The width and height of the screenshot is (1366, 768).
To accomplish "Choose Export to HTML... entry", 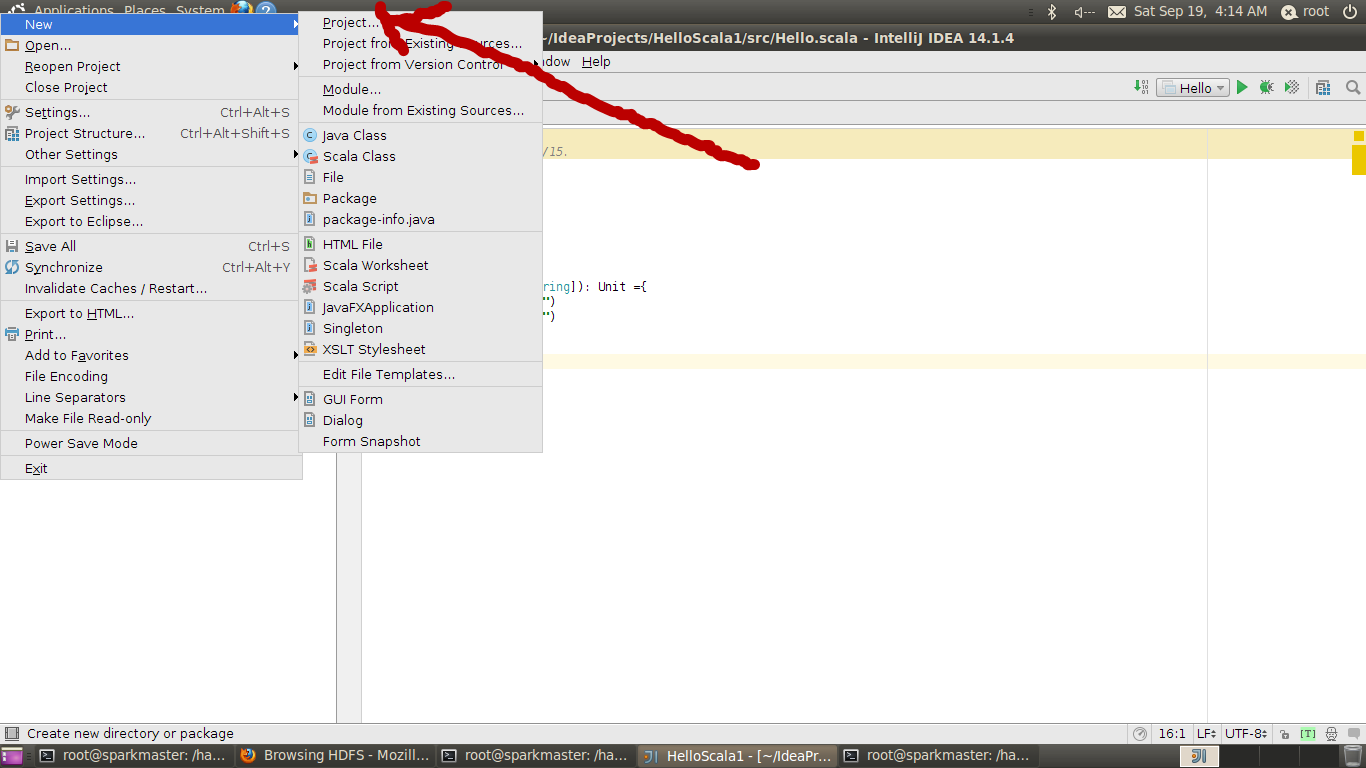I will click(x=151, y=313).
